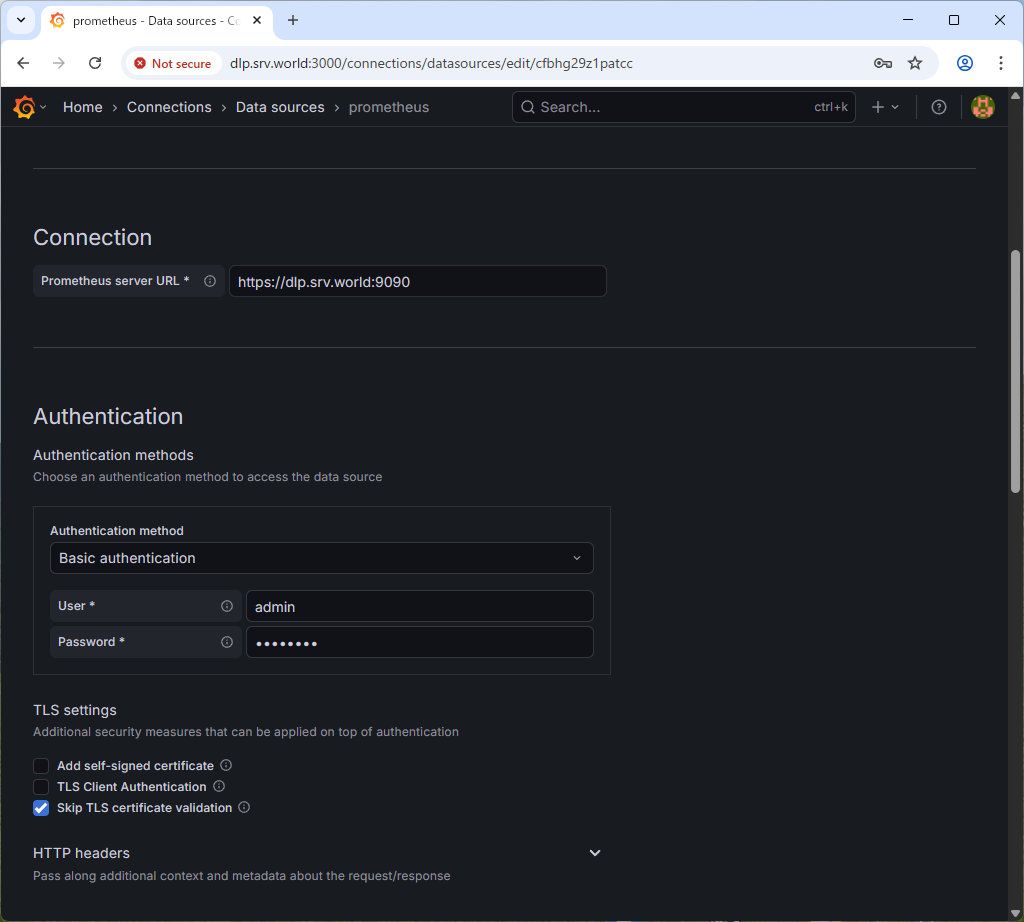
Task: Click scrollbar down arrow
Action: [1015, 913]
